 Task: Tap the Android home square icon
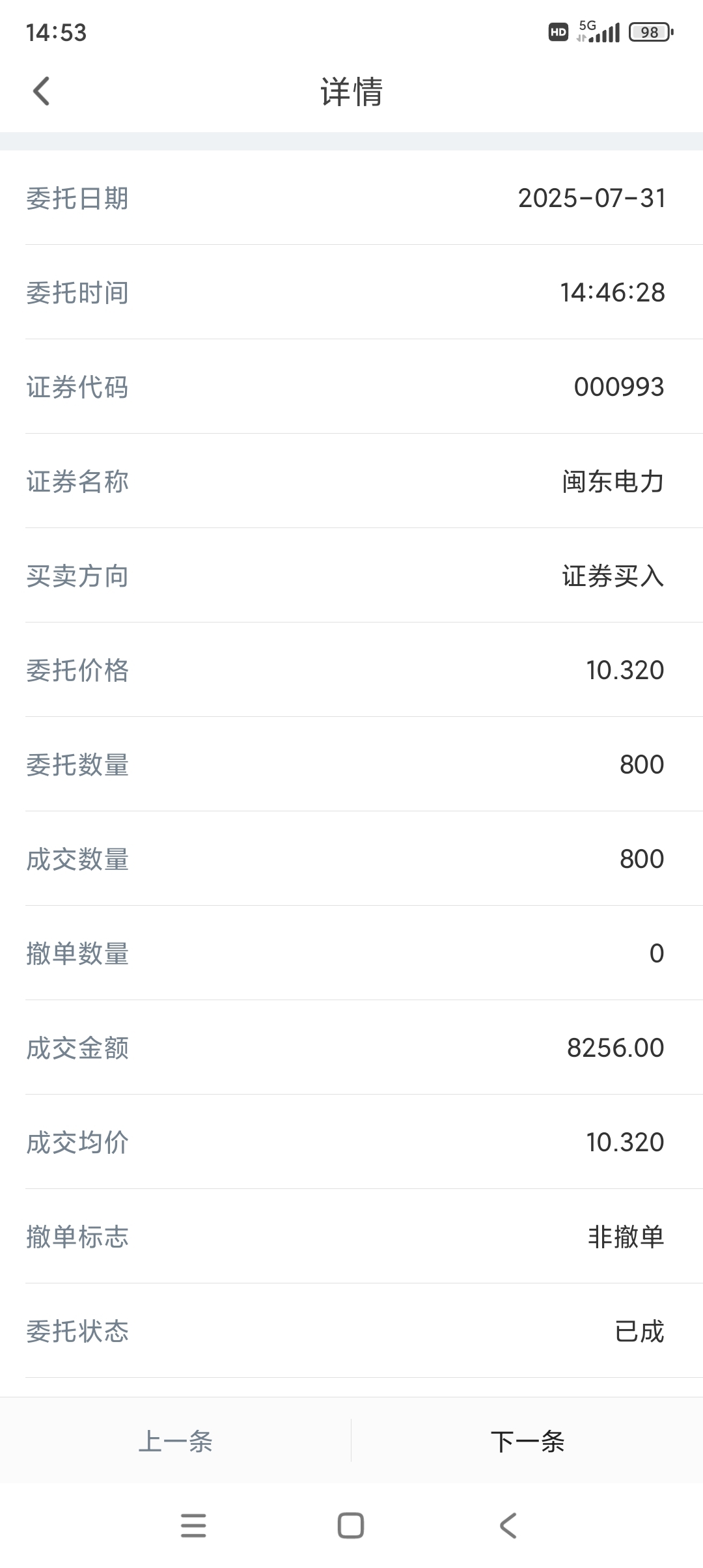(x=351, y=1526)
